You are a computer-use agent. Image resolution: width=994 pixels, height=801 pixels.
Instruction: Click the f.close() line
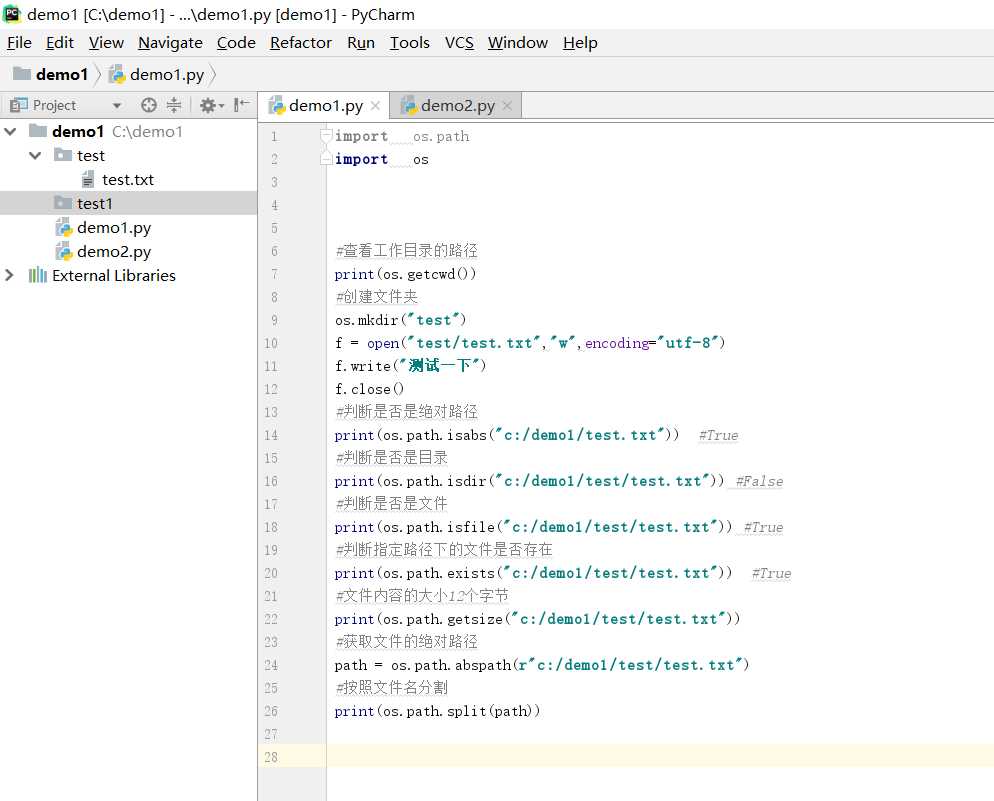click(x=369, y=389)
